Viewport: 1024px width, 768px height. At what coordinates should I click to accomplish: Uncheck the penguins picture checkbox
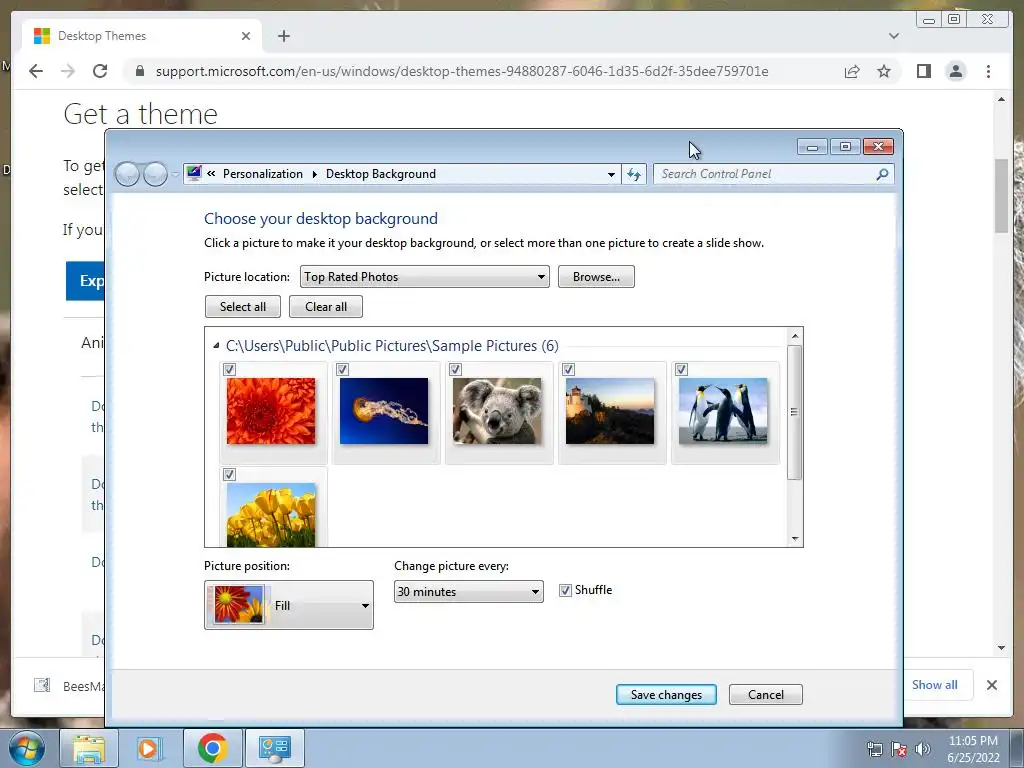point(681,370)
